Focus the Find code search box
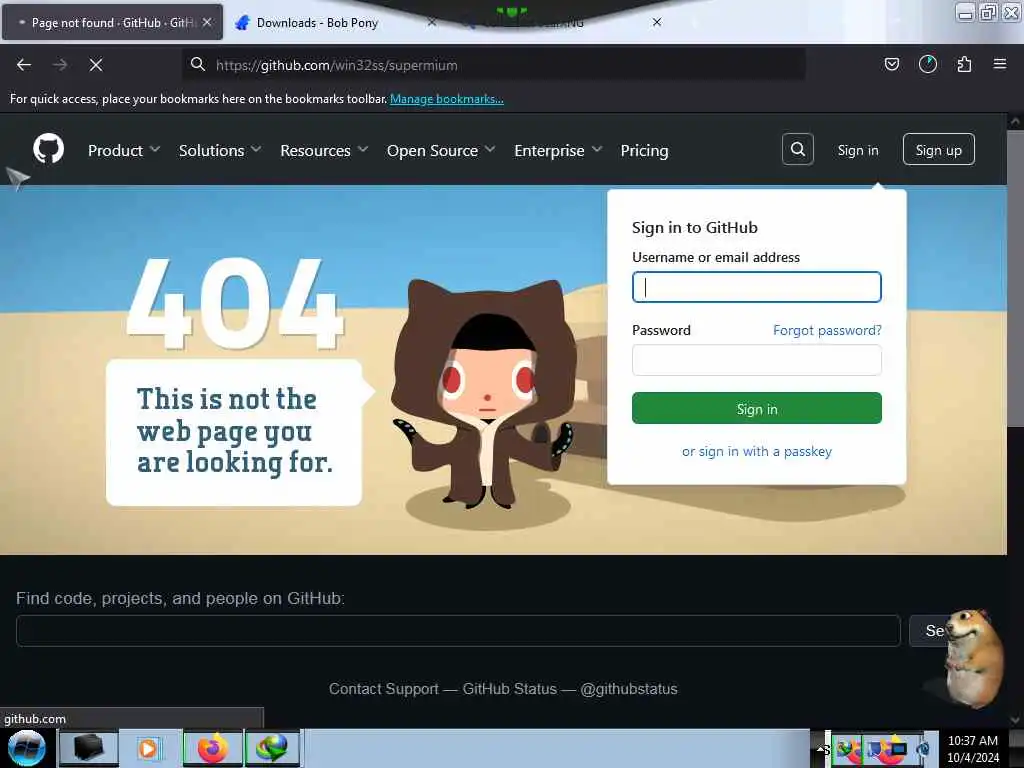Screen dimensions: 1024x768 coord(458,631)
